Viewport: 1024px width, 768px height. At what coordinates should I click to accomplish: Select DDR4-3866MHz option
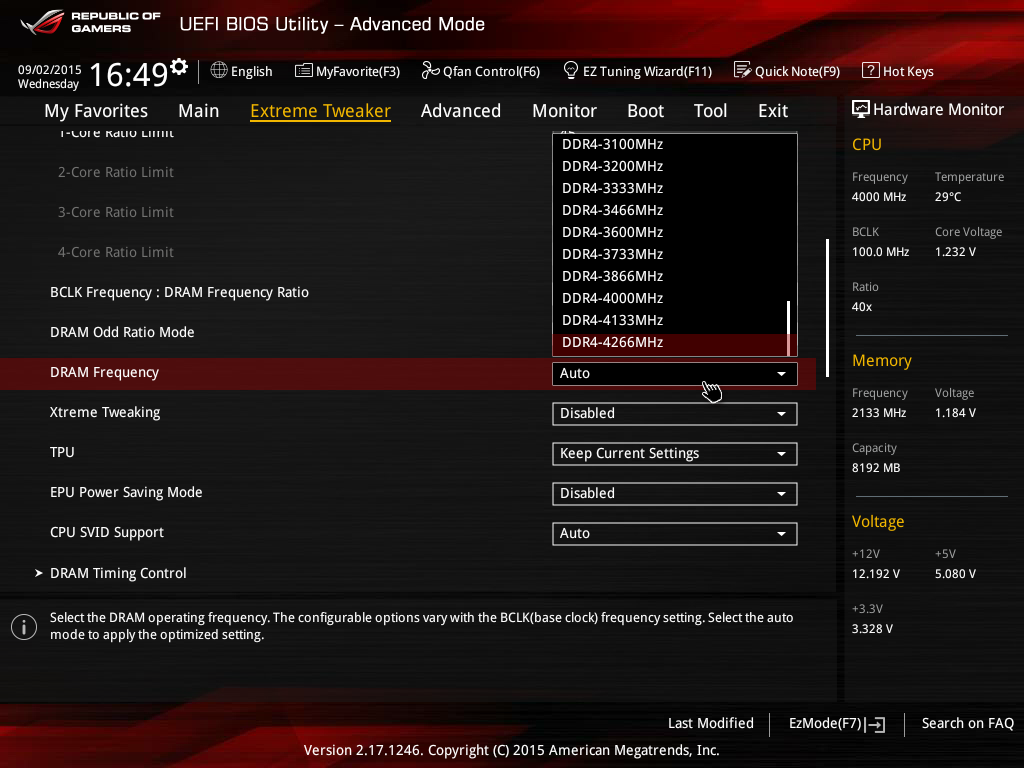(670, 277)
